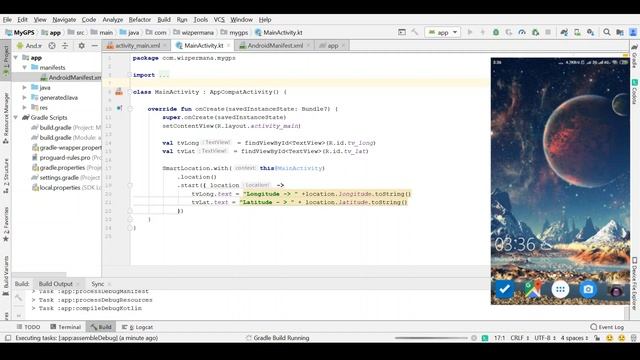Collapse the app module tree node

click(x=16, y=58)
